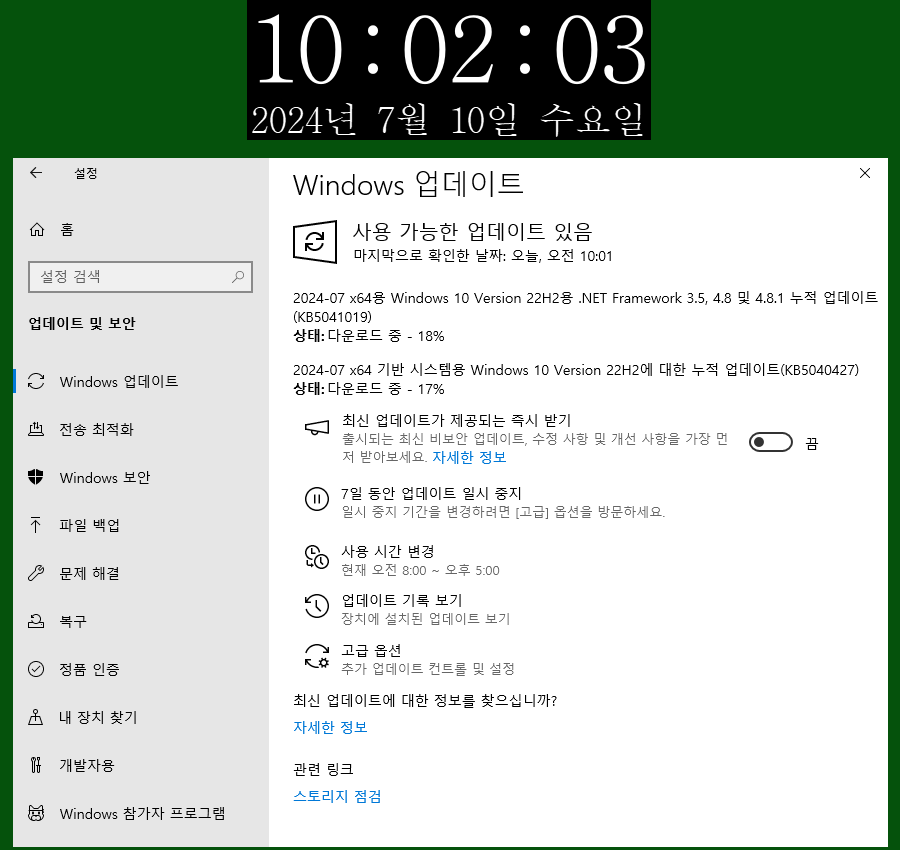Click the 관련 링크 heading

point(323,769)
